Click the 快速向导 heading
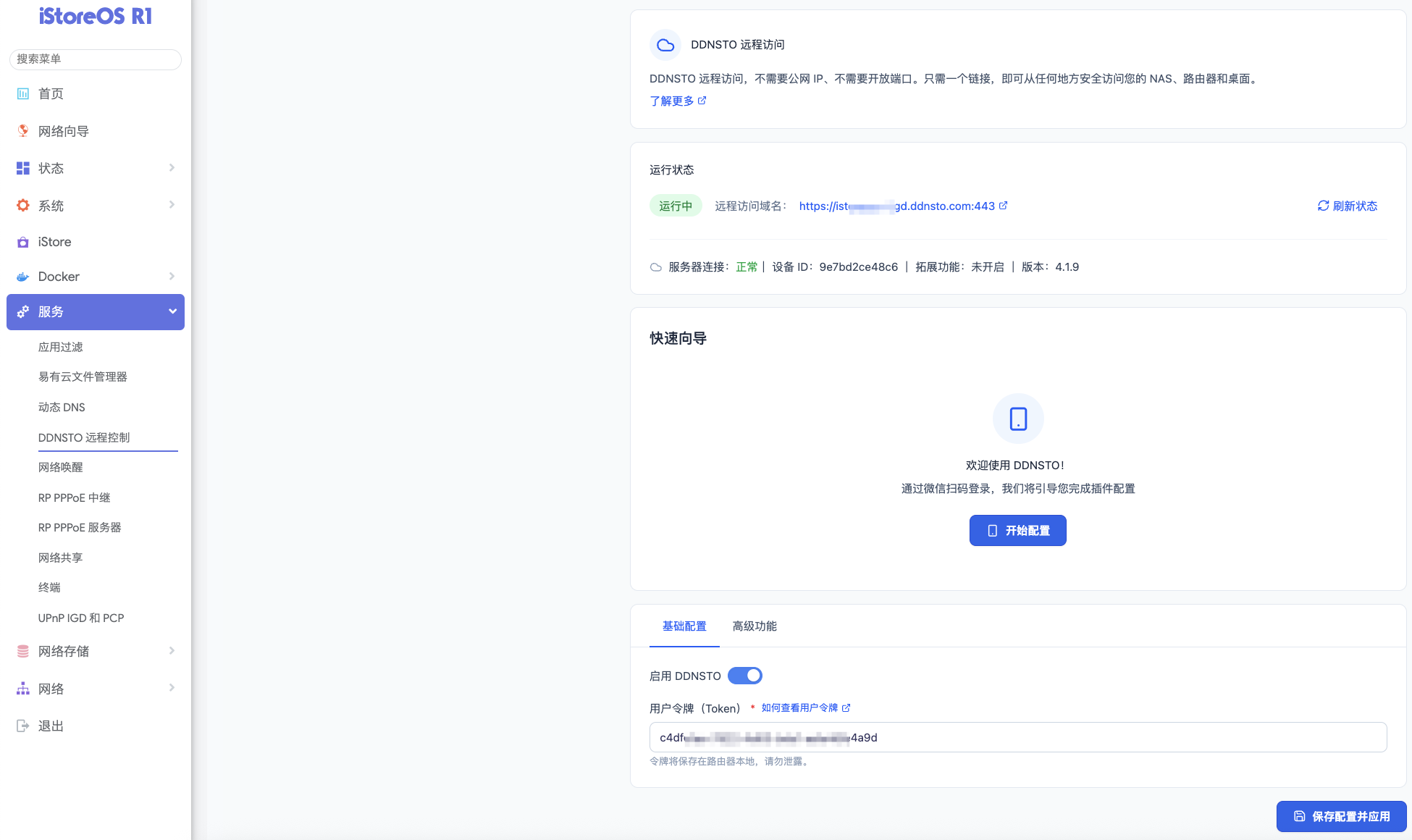 point(678,338)
